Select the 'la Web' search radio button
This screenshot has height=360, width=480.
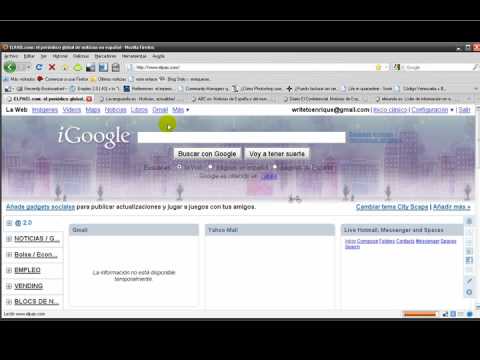tap(179, 166)
